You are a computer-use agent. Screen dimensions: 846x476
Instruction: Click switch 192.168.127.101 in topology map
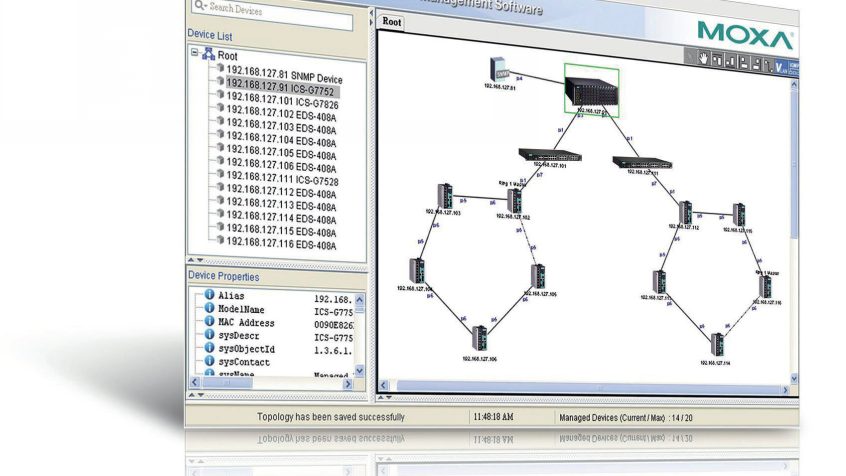(x=550, y=155)
